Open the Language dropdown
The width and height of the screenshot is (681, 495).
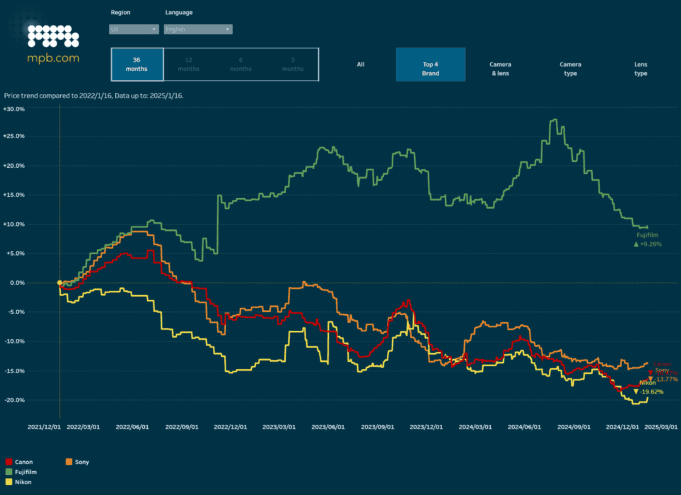point(198,30)
